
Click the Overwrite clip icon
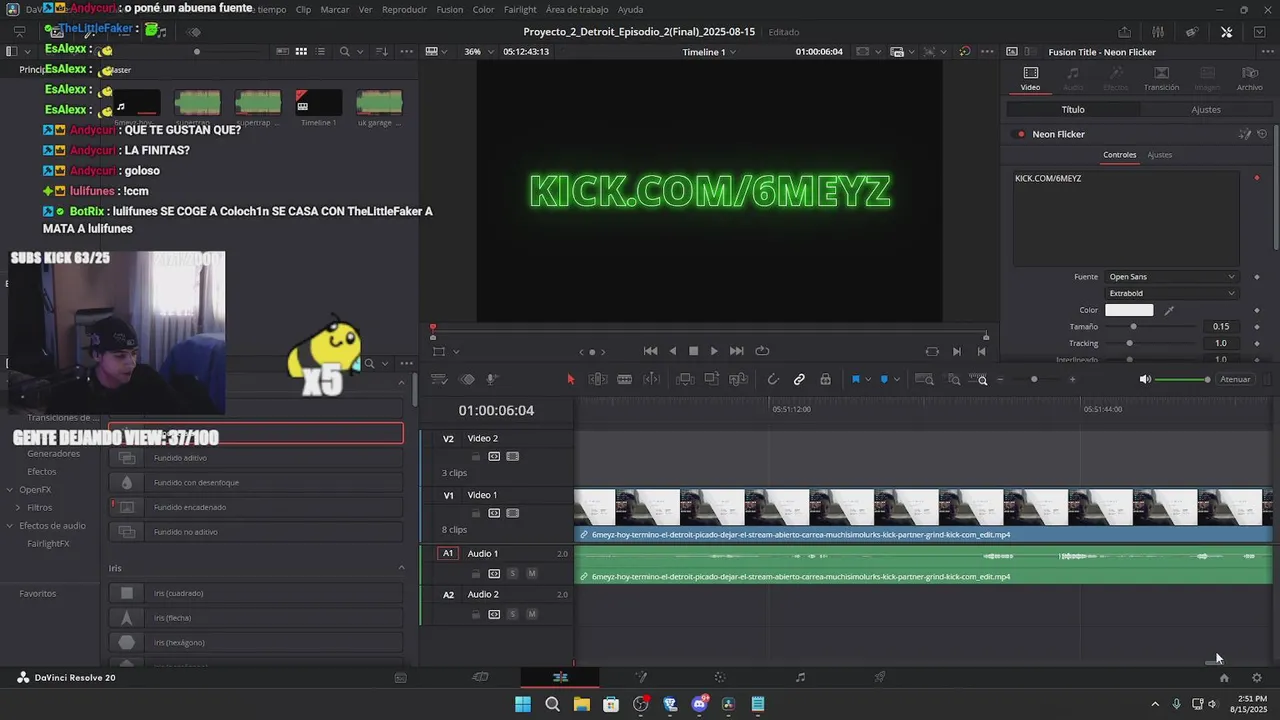point(712,379)
